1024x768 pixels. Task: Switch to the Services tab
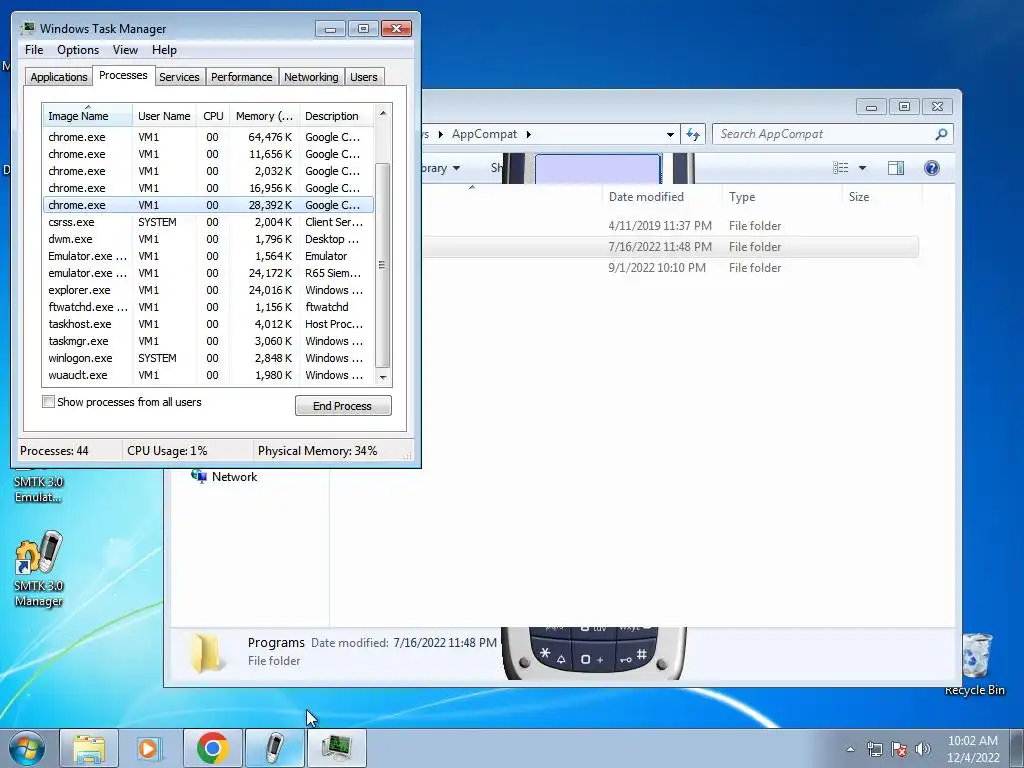(179, 77)
